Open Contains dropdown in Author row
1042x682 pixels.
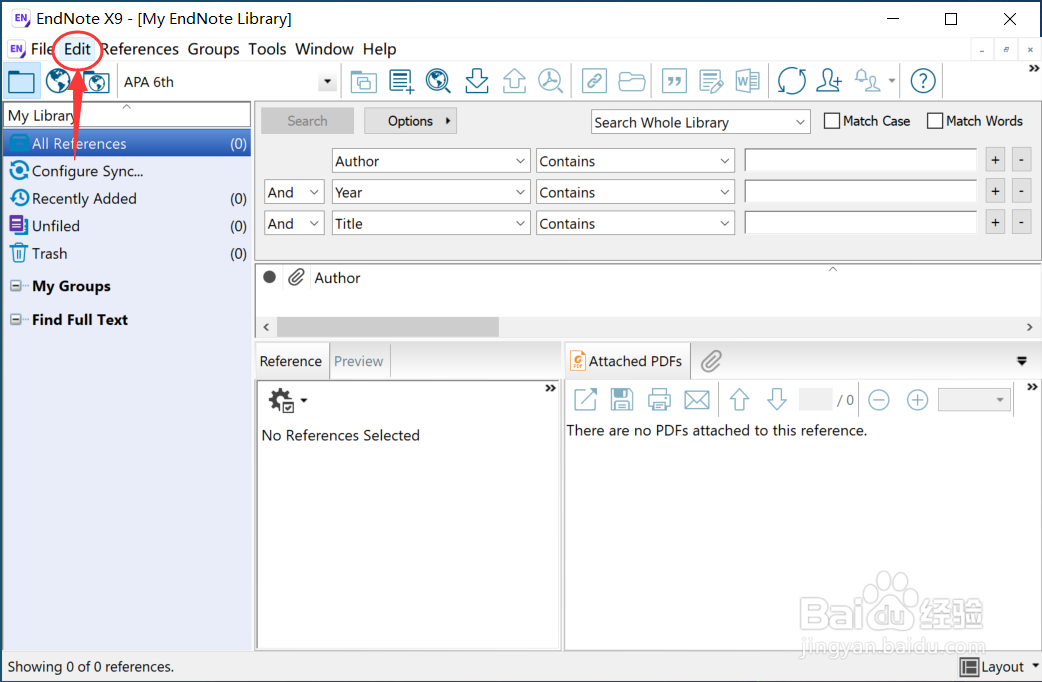point(635,161)
